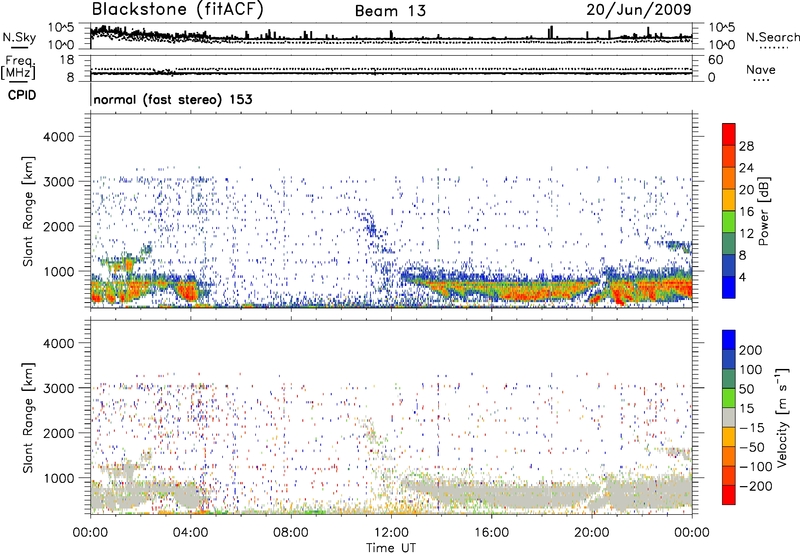800x554 pixels.
Task: Click the 'N.Search' legend label
Action: pyautogui.click(x=773, y=37)
